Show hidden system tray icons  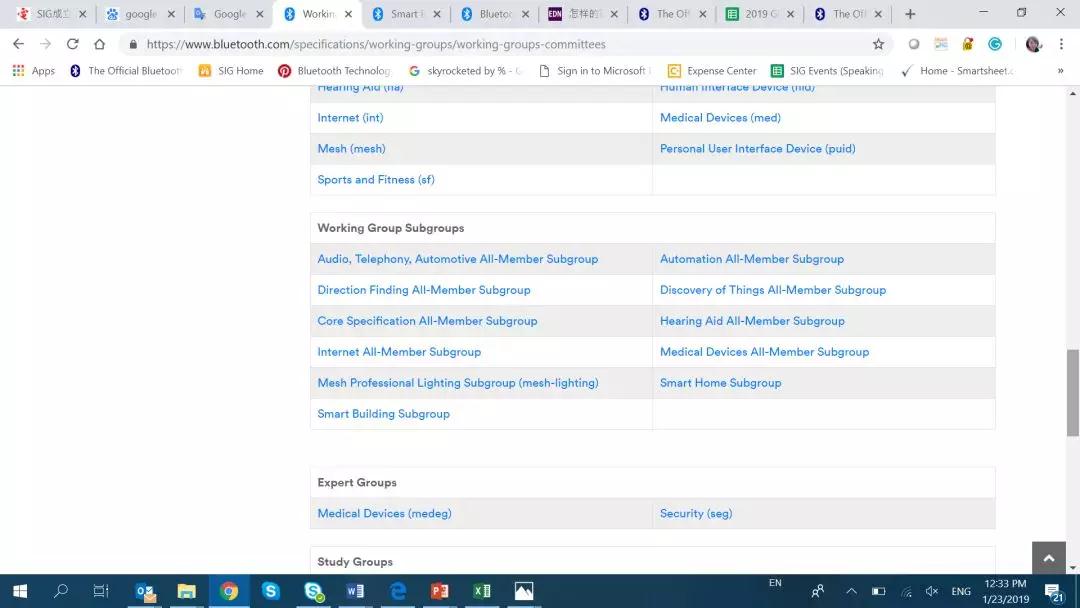click(851, 591)
